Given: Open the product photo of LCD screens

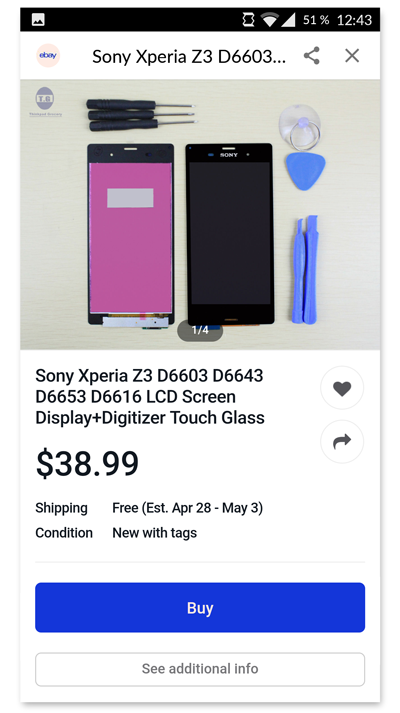Looking at the screenshot, I should tap(200, 215).
